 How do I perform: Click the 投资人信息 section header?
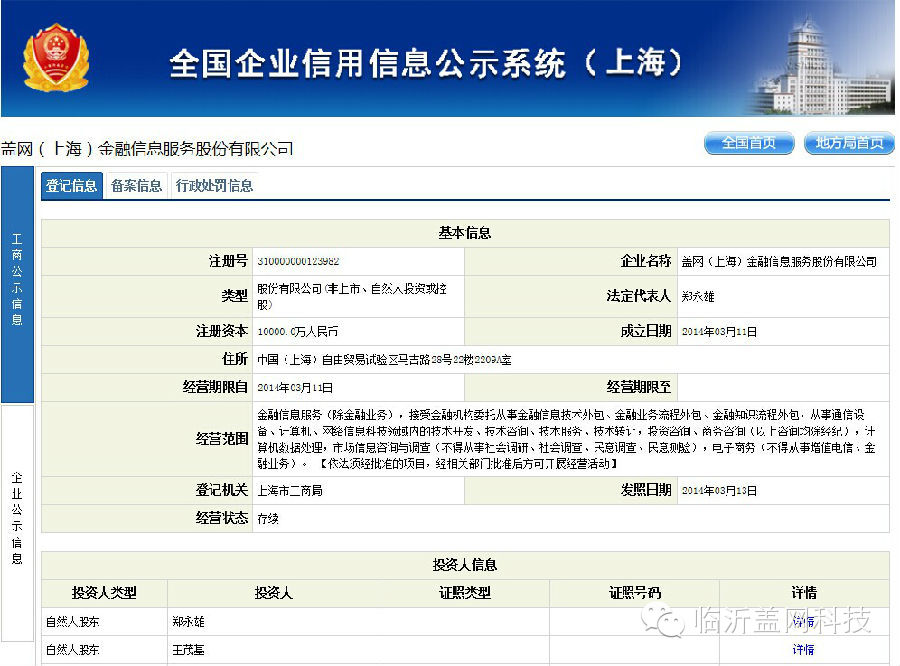[465, 565]
